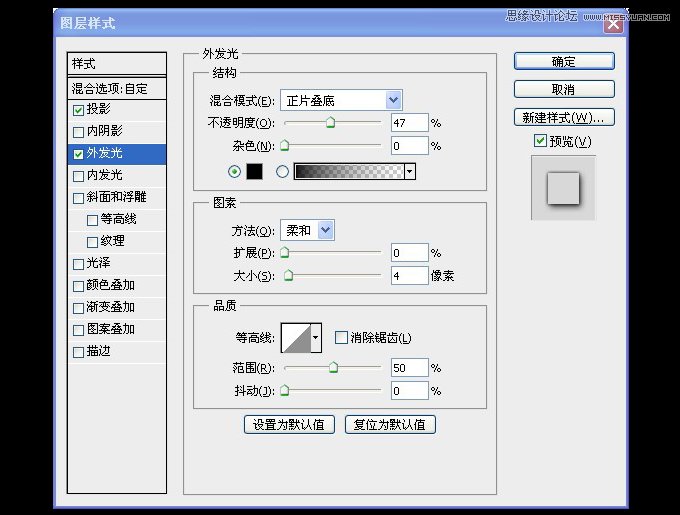
Task: Open the 等高线 contour picker arrow
Action: tap(316, 337)
